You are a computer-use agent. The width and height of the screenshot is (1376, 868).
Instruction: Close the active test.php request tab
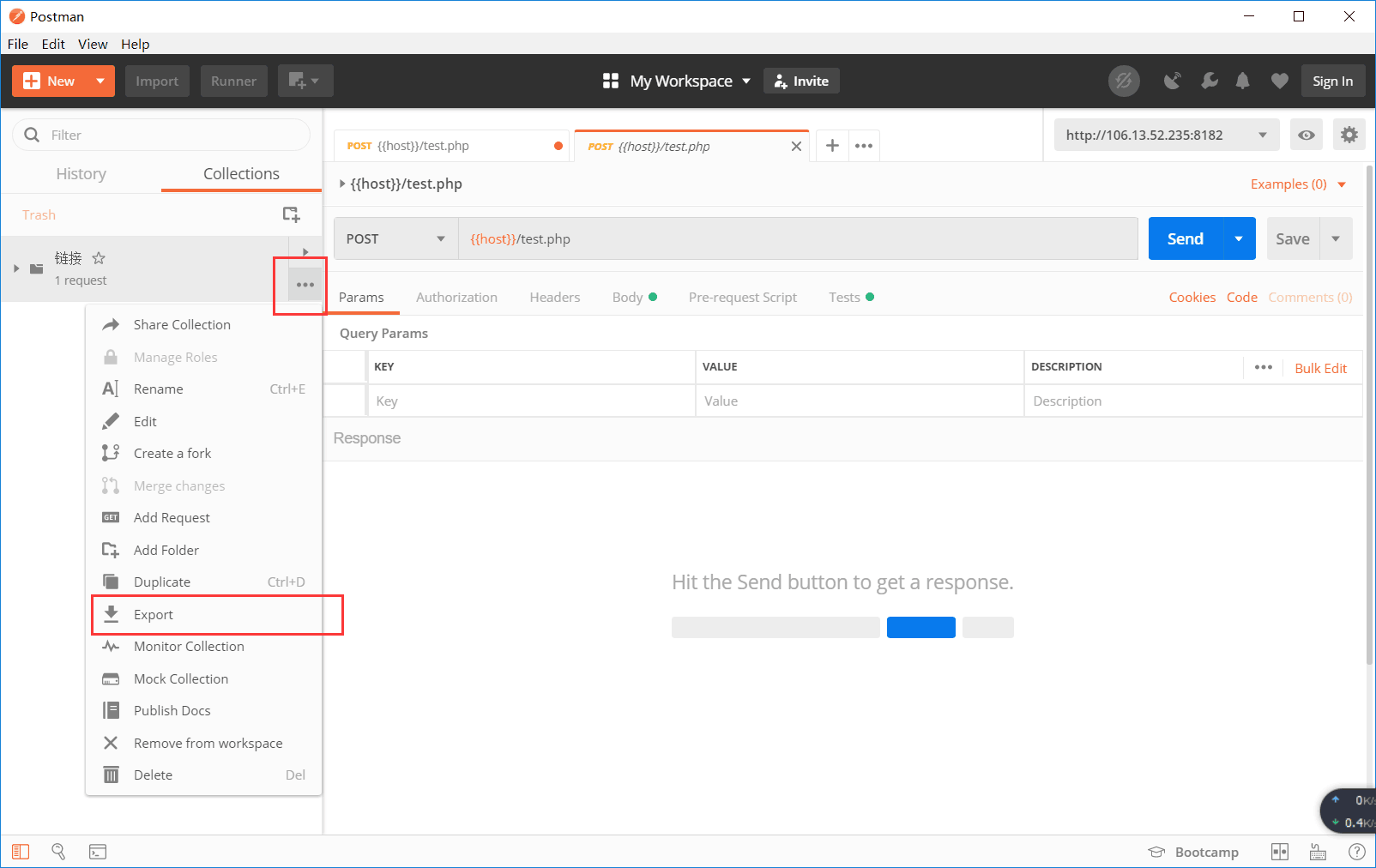(x=796, y=146)
